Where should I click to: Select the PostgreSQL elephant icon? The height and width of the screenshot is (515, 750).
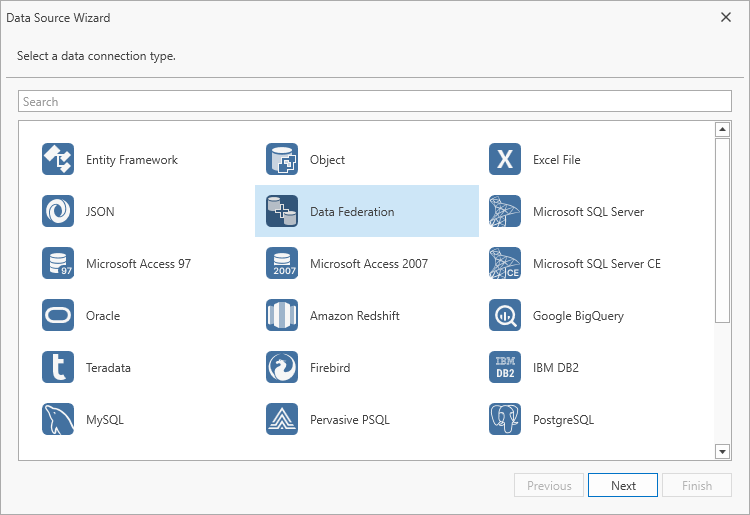505,420
